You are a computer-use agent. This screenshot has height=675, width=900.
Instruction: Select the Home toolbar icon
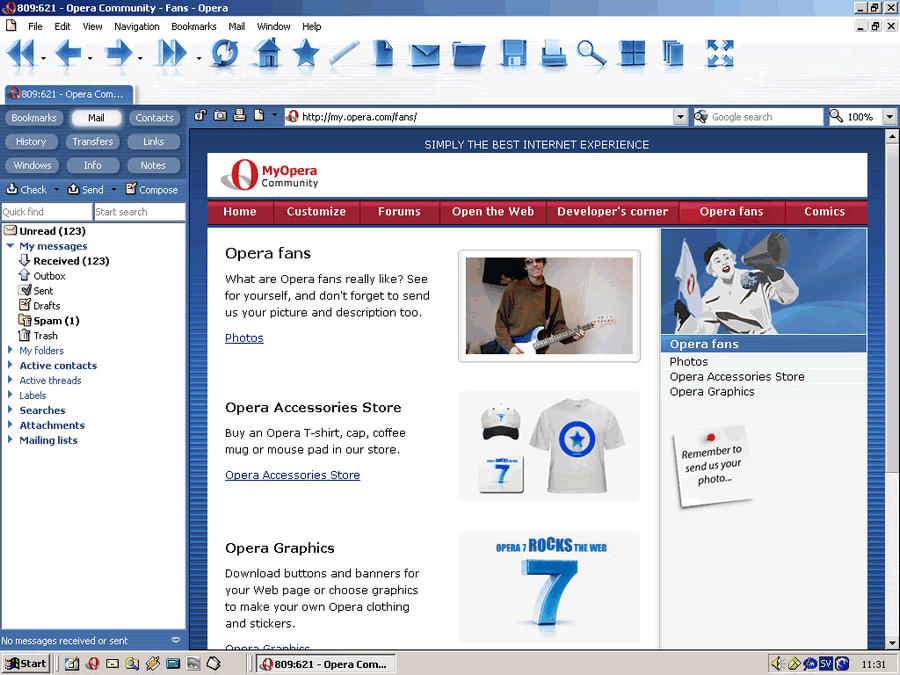click(x=268, y=55)
